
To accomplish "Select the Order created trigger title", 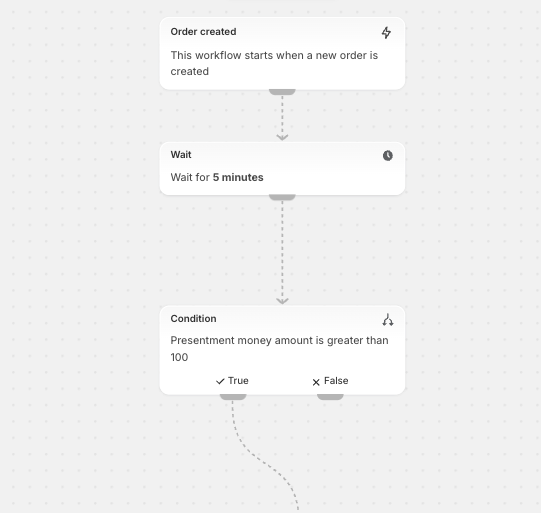I will point(203,32).
